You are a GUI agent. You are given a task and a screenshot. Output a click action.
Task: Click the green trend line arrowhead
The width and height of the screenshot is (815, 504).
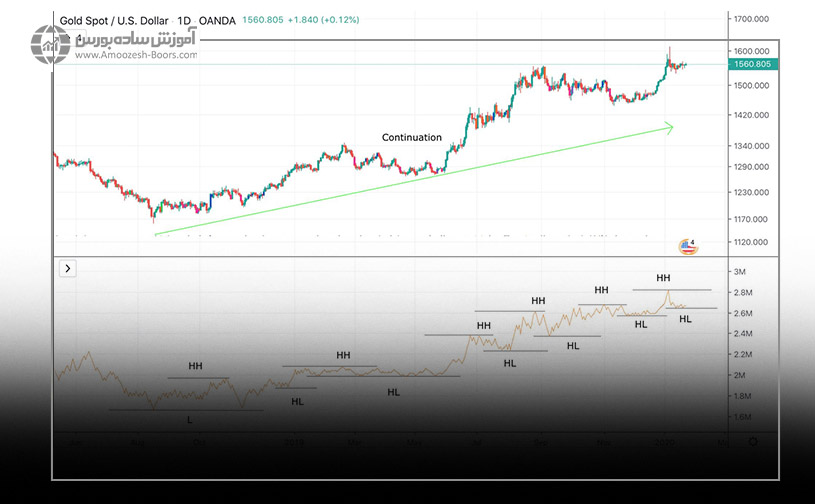click(x=669, y=127)
